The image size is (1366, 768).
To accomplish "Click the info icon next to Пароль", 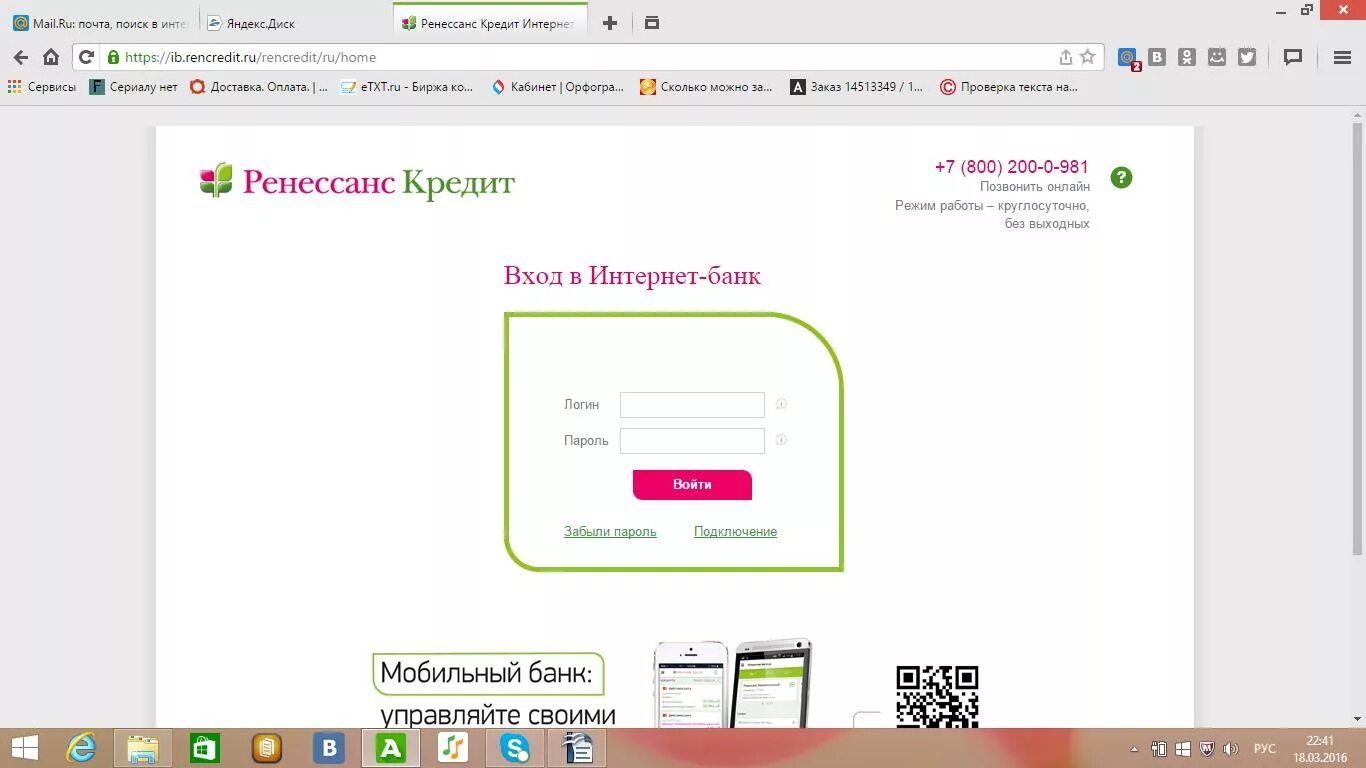I will click(x=781, y=439).
